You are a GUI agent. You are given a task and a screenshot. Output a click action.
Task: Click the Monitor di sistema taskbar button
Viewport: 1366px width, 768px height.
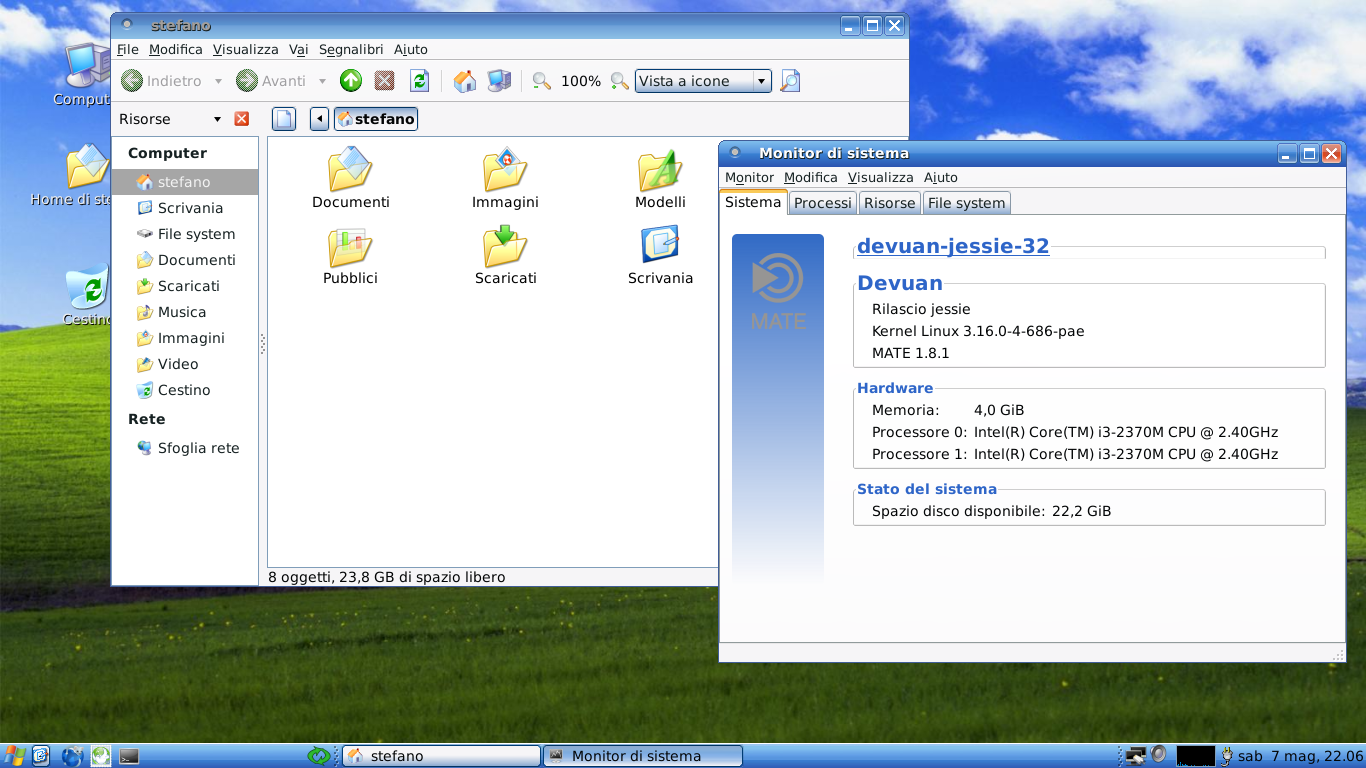[x=643, y=756]
